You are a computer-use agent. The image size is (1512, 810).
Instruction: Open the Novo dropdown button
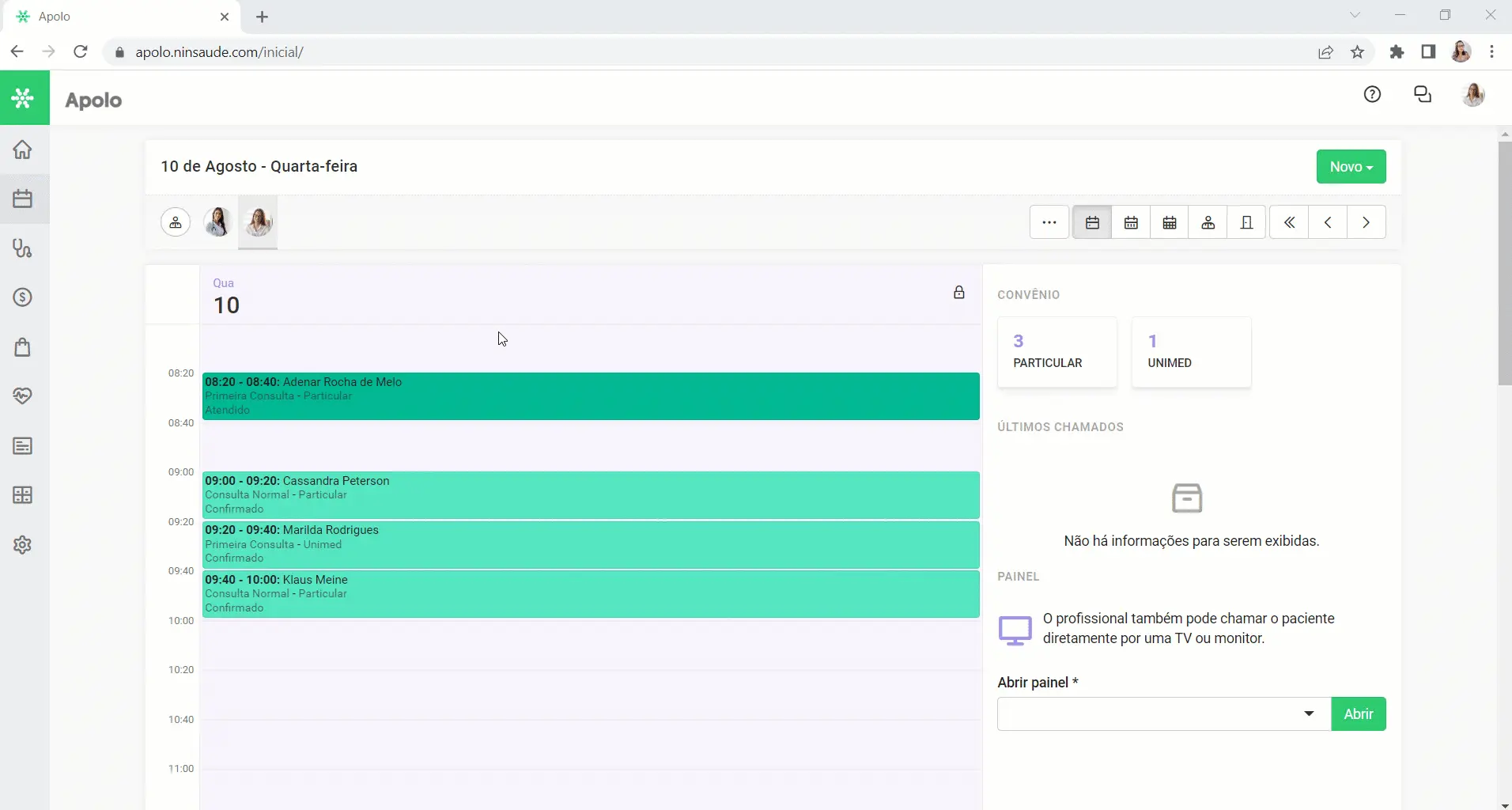tap(1351, 167)
